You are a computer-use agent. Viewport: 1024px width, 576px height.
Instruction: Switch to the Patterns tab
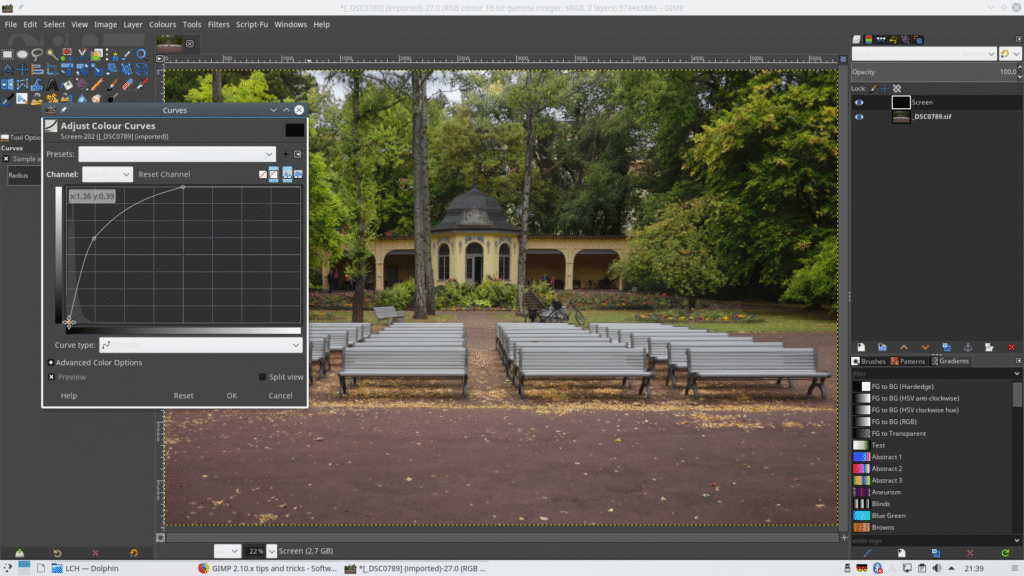point(908,361)
